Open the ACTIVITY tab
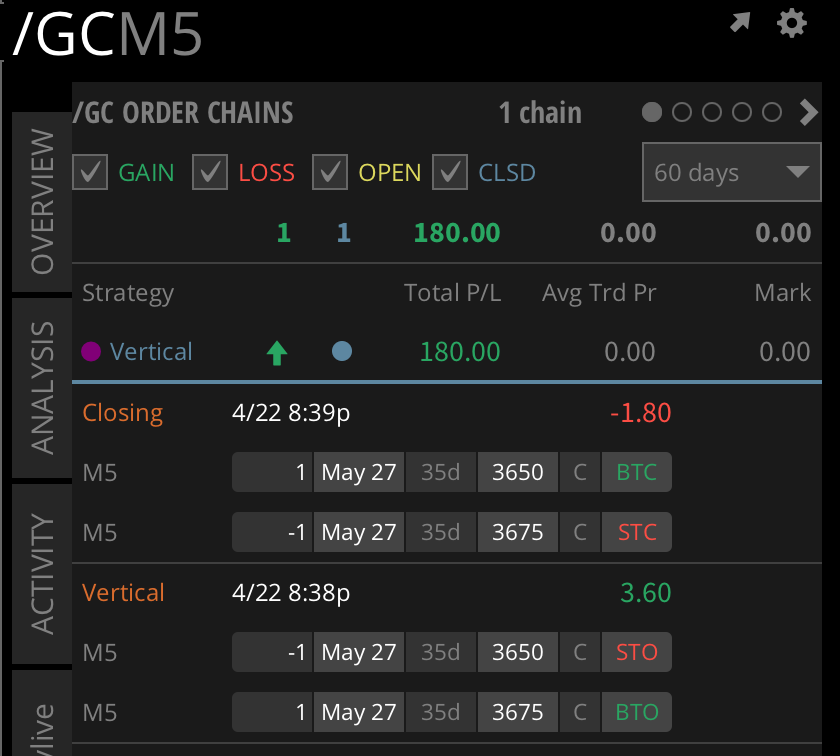The width and height of the screenshot is (840, 756). coord(41,570)
